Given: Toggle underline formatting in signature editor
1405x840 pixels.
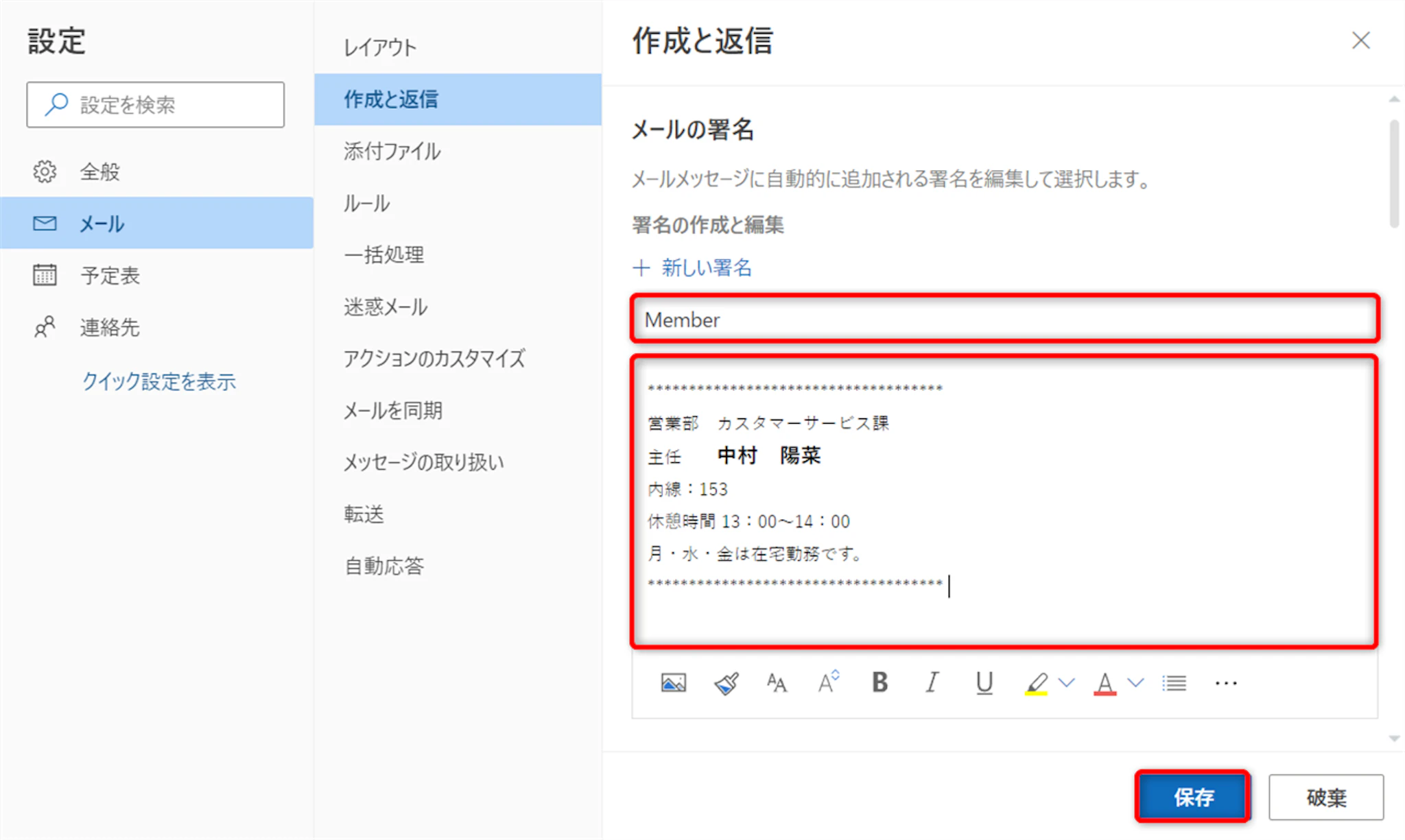Looking at the screenshot, I should coord(984,683).
